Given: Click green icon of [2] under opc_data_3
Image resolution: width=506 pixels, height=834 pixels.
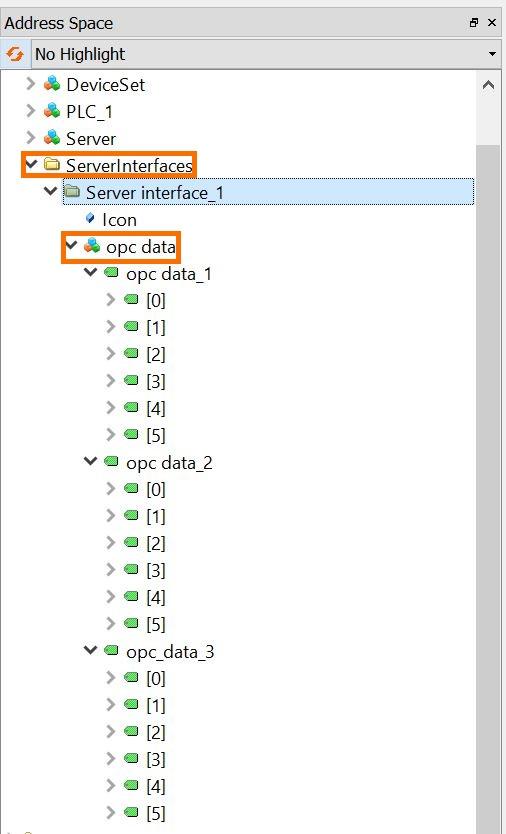Looking at the screenshot, I should pos(131,731).
